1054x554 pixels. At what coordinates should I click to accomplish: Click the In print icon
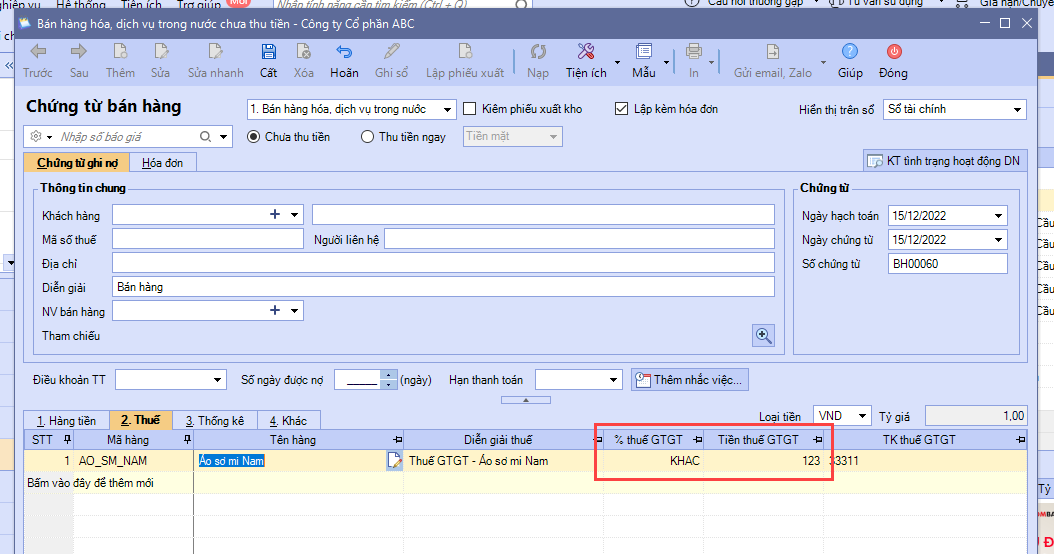tap(694, 52)
